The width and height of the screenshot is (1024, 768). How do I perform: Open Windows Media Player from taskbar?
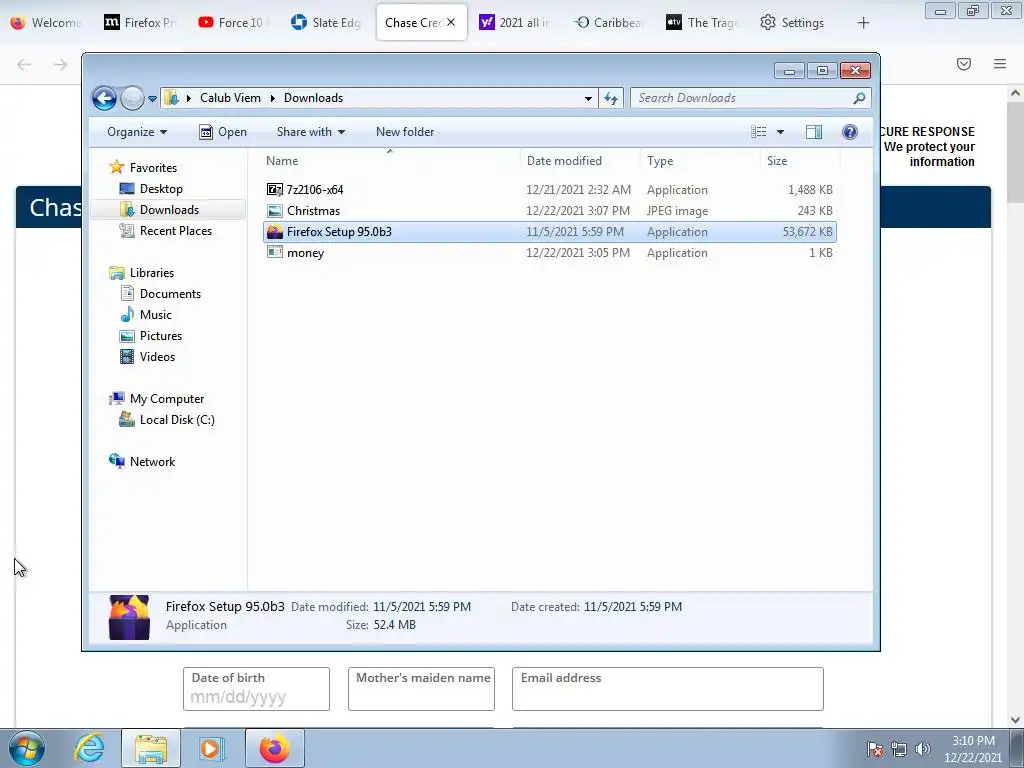211,748
